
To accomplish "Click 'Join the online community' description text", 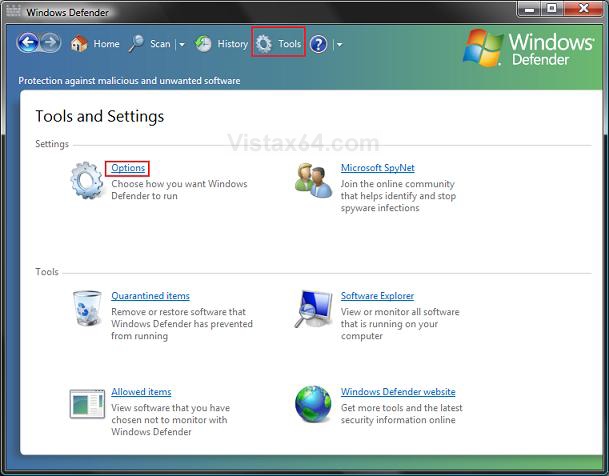I will pos(398,196).
